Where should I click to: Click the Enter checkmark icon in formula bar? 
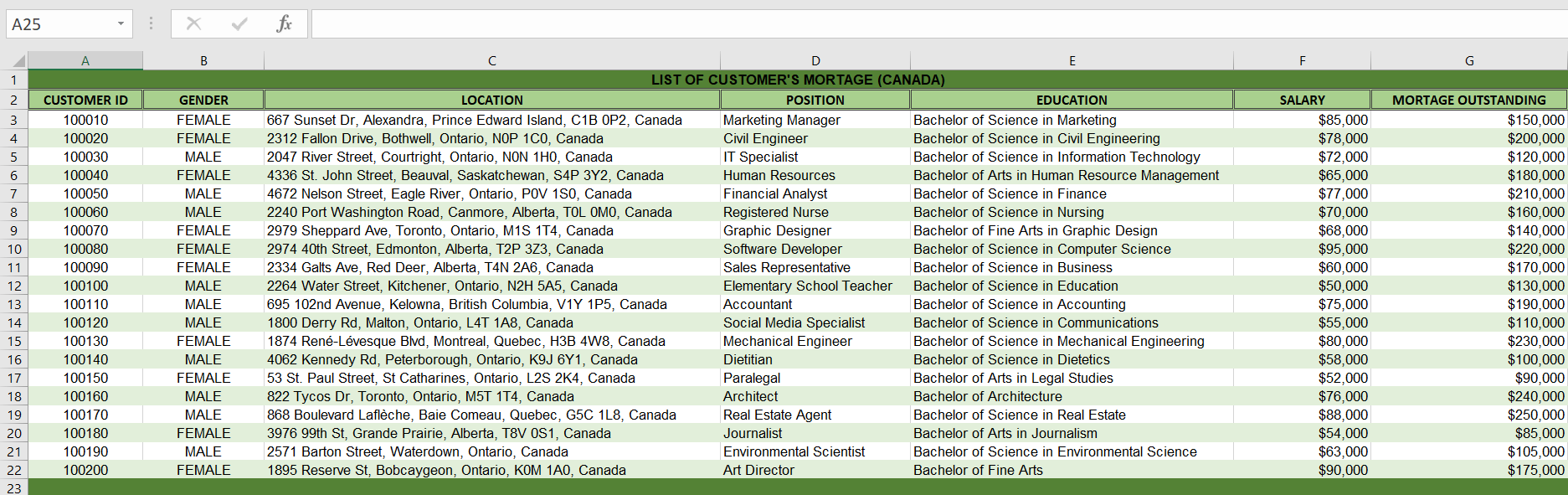tap(239, 23)
